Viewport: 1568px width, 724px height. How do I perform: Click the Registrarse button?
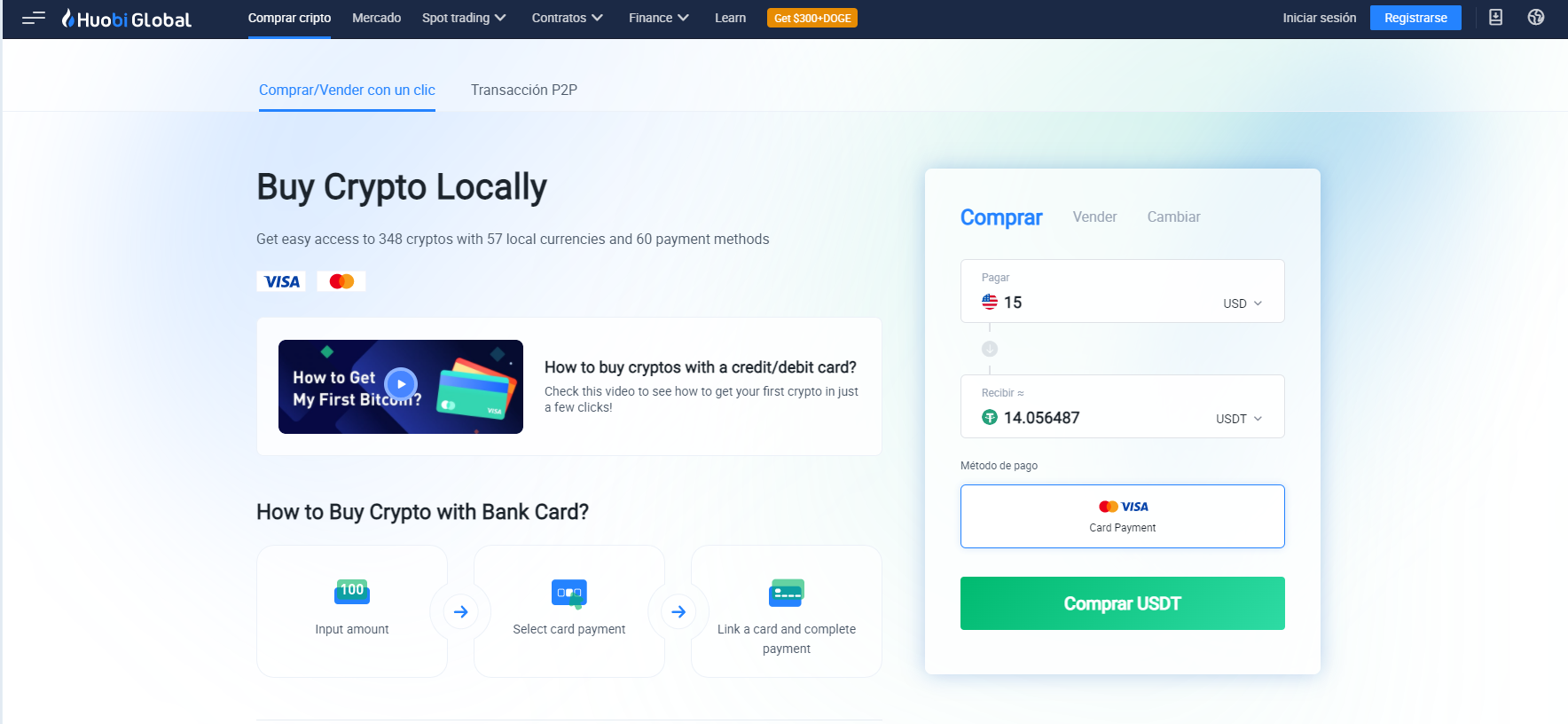pos(1415,18)
